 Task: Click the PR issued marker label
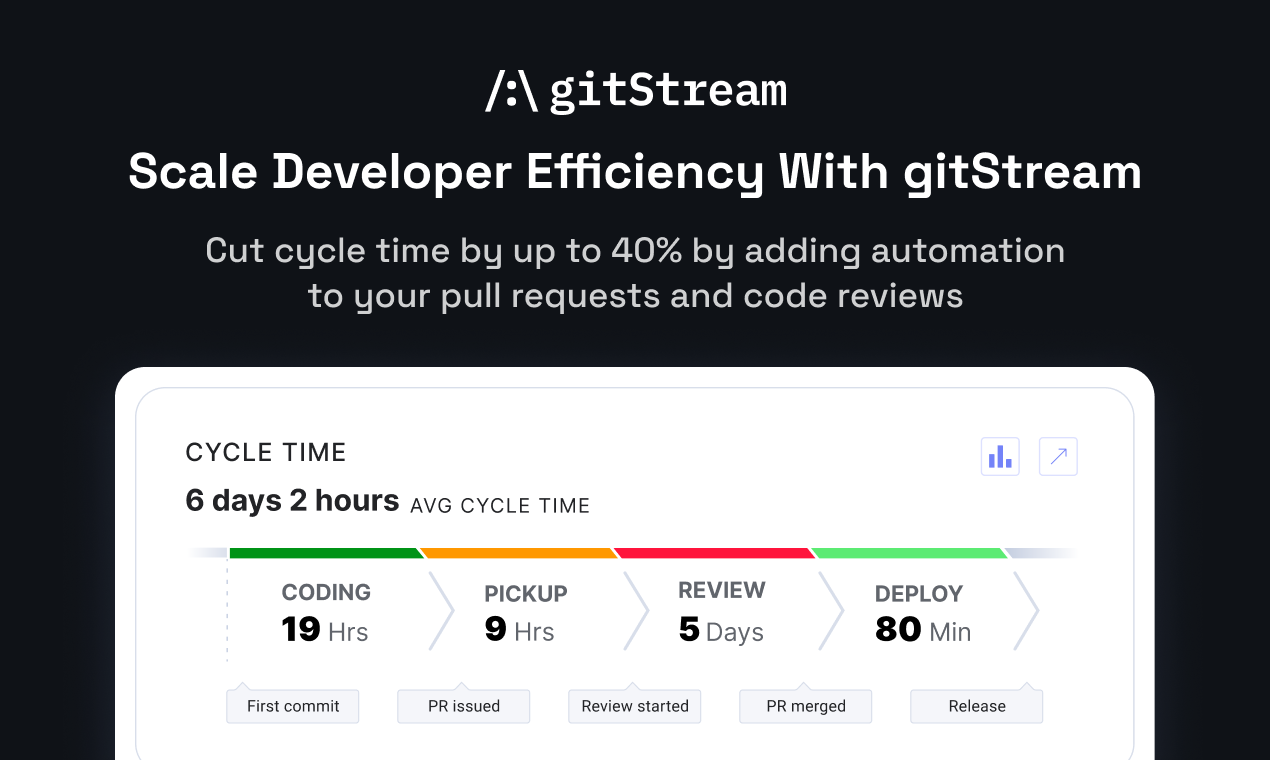(x=464, y=705)
